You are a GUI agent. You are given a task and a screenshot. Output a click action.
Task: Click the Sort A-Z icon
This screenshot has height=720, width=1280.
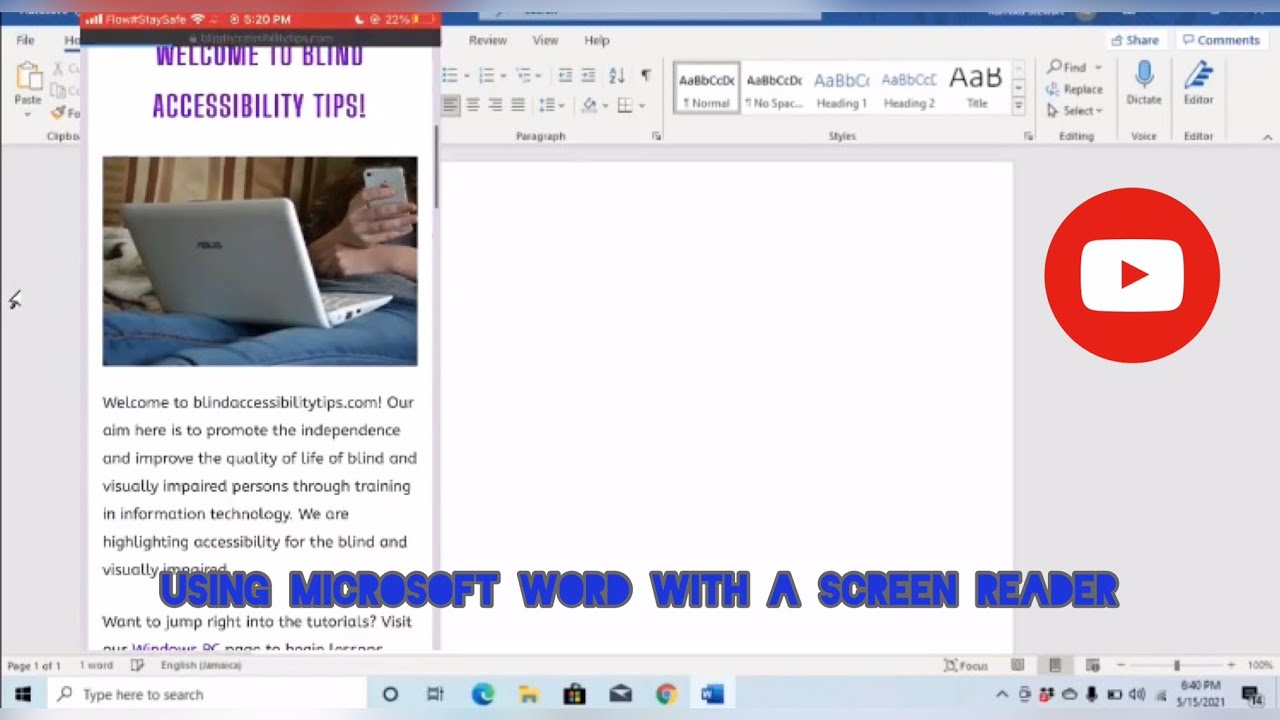(617, 76)
